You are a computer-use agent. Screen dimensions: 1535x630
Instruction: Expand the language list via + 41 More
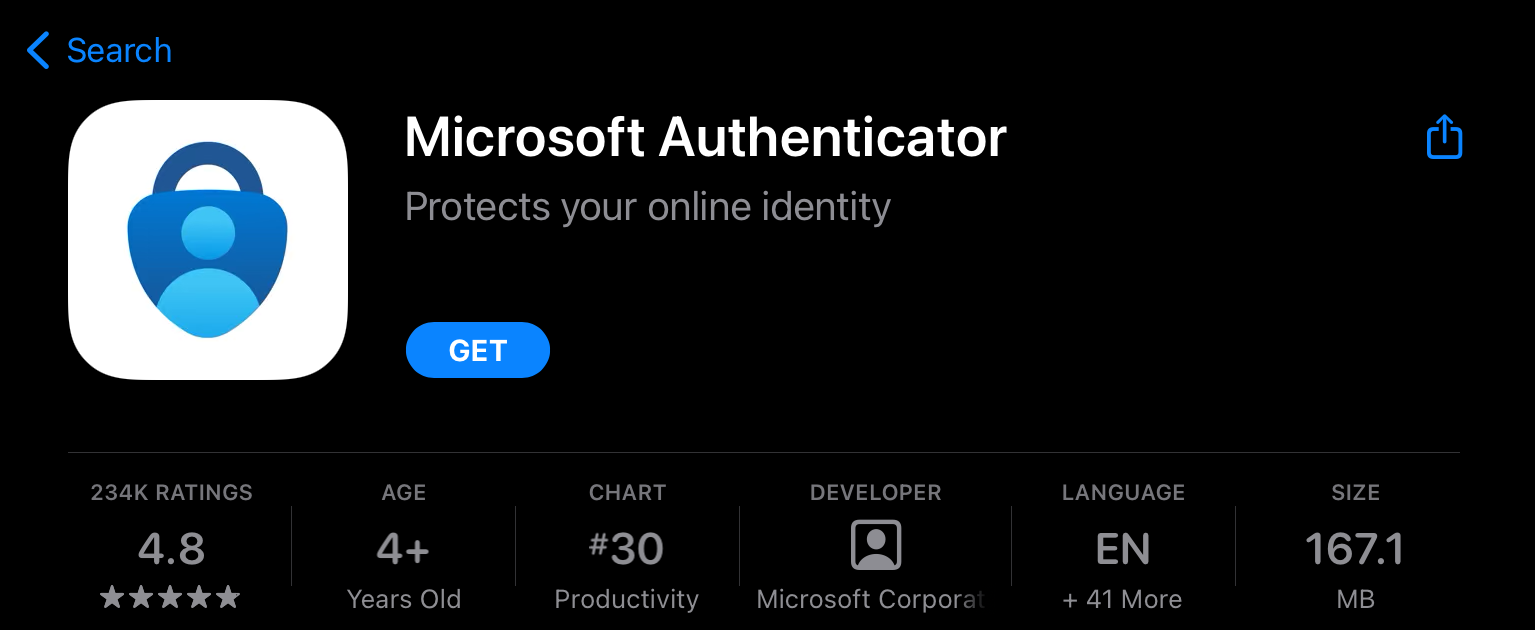coord(1122,599)
